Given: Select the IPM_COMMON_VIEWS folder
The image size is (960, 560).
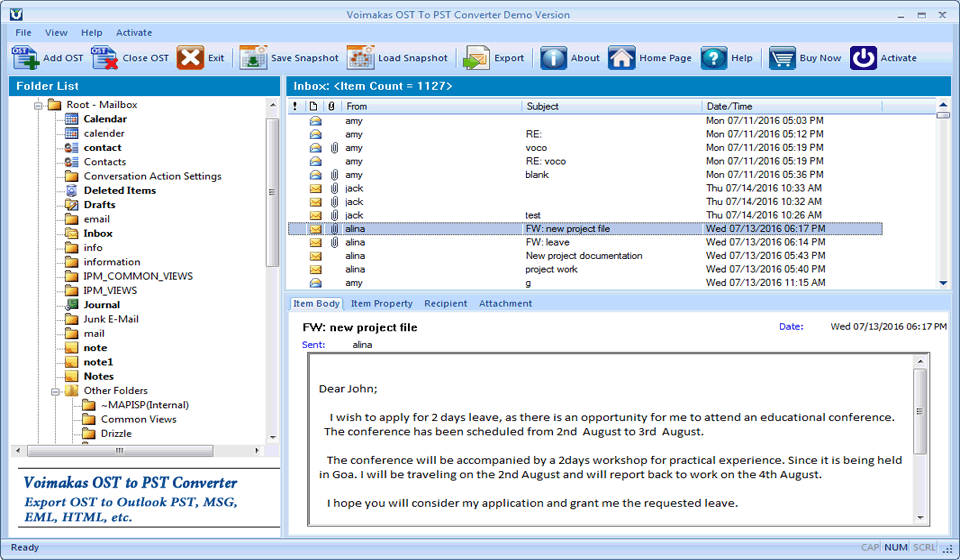Looking at the screenshot, I should [x=138, y=276].
